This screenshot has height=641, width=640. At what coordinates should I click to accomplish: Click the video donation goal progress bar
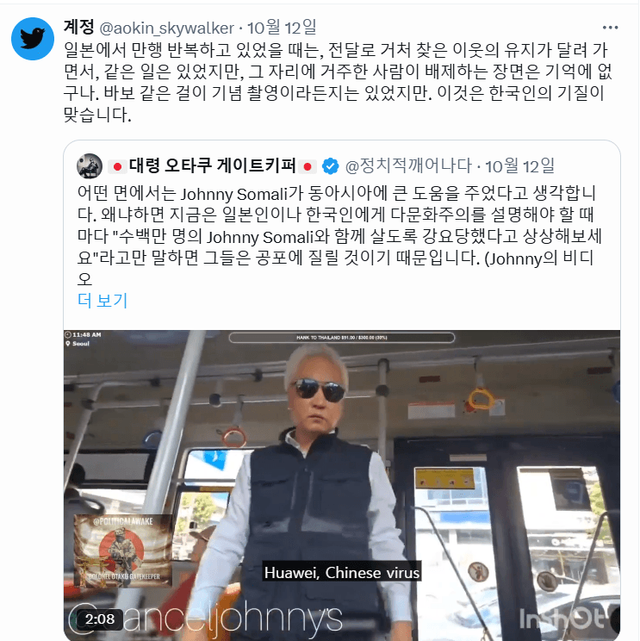(x=342, y=338)
